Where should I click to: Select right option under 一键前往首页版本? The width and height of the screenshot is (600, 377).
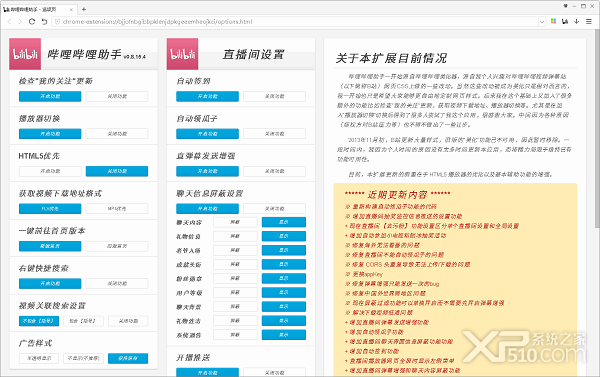click(x=117, y=246)
